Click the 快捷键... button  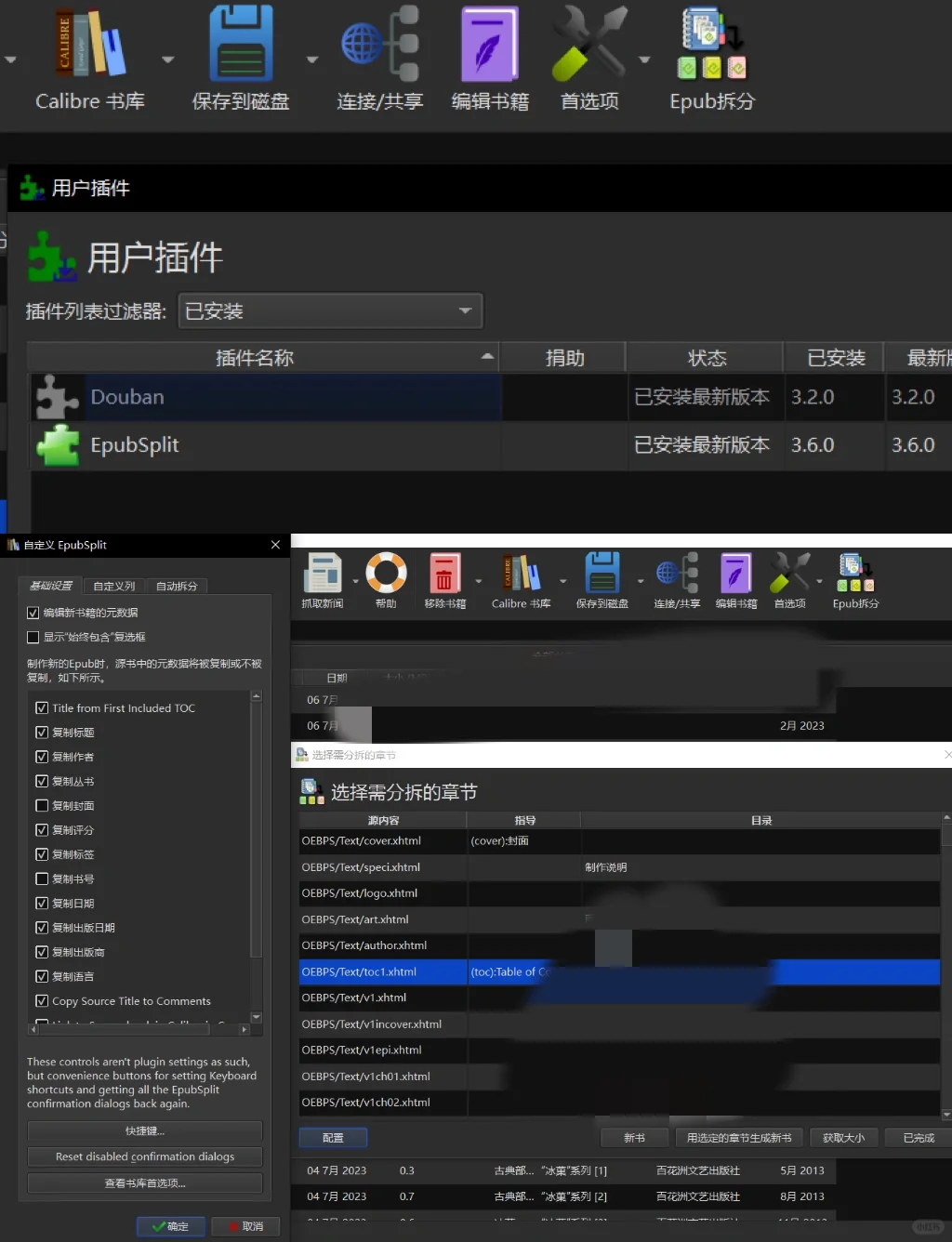tap(145, 1131)
